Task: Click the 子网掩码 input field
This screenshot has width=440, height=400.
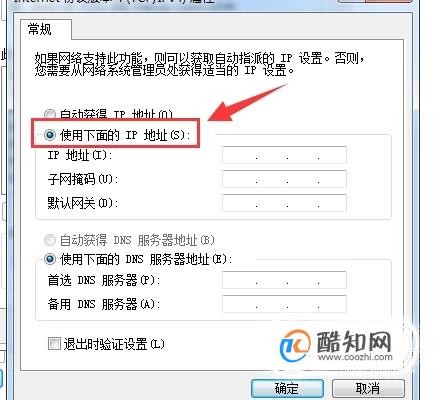Action: pos(284,179)
